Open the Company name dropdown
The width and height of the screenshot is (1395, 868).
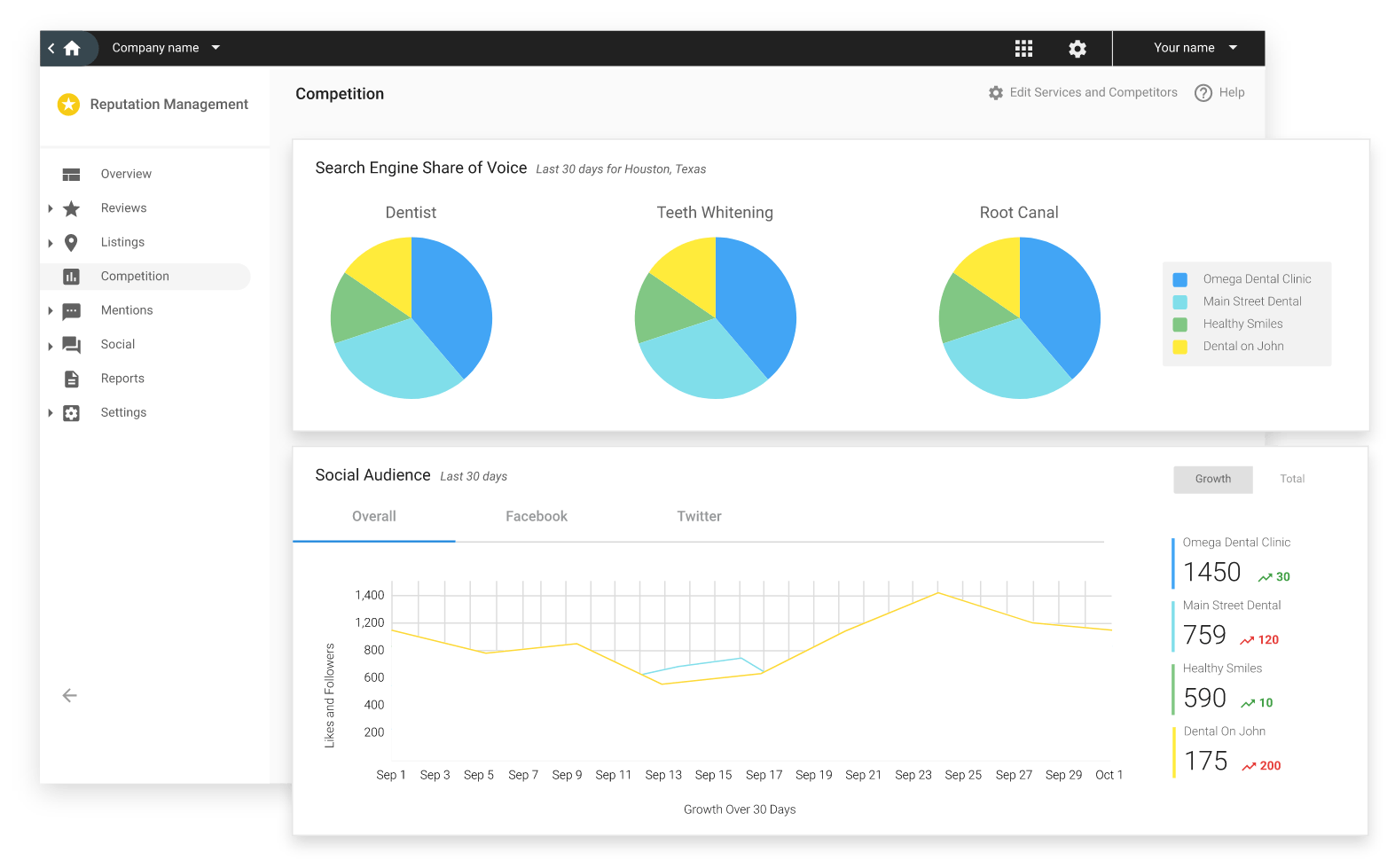coord(166,48)
